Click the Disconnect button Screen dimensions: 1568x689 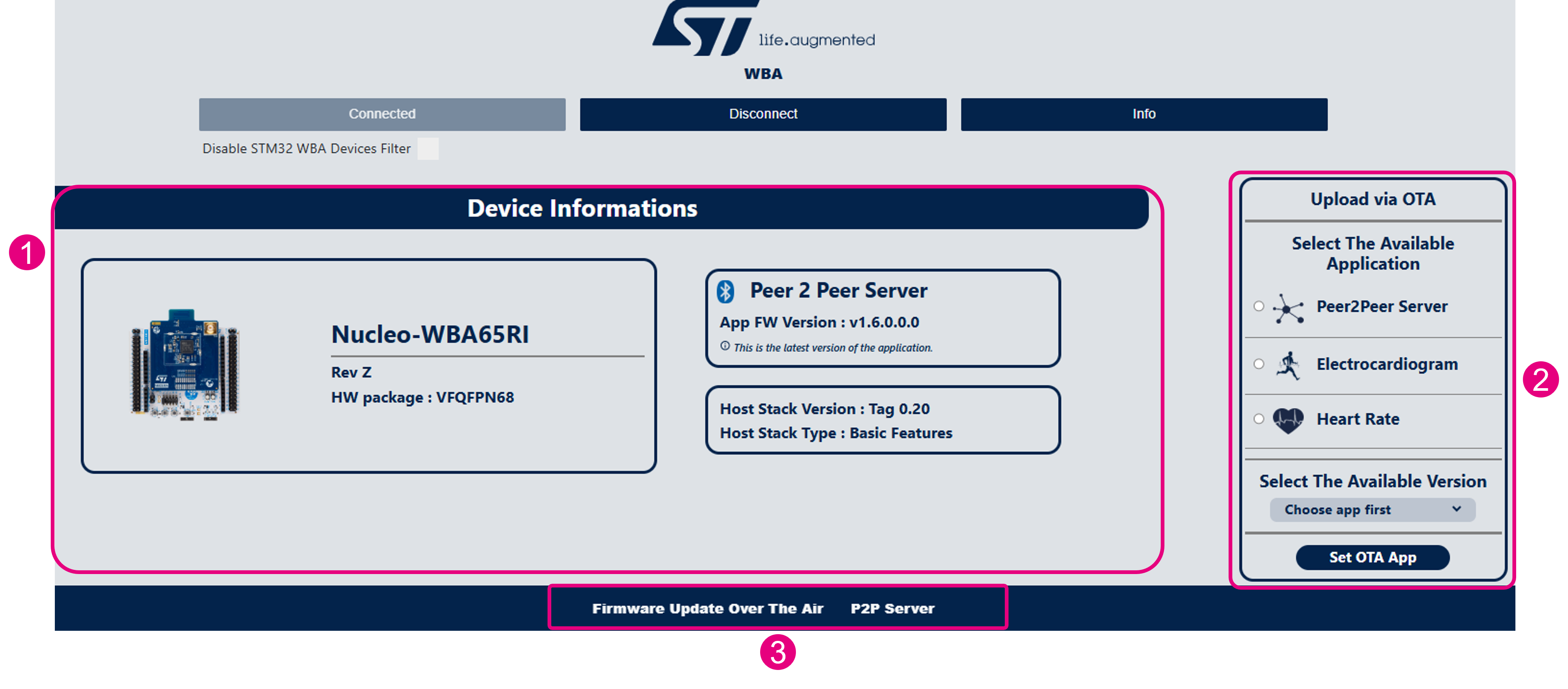click(x=763, y=114)
